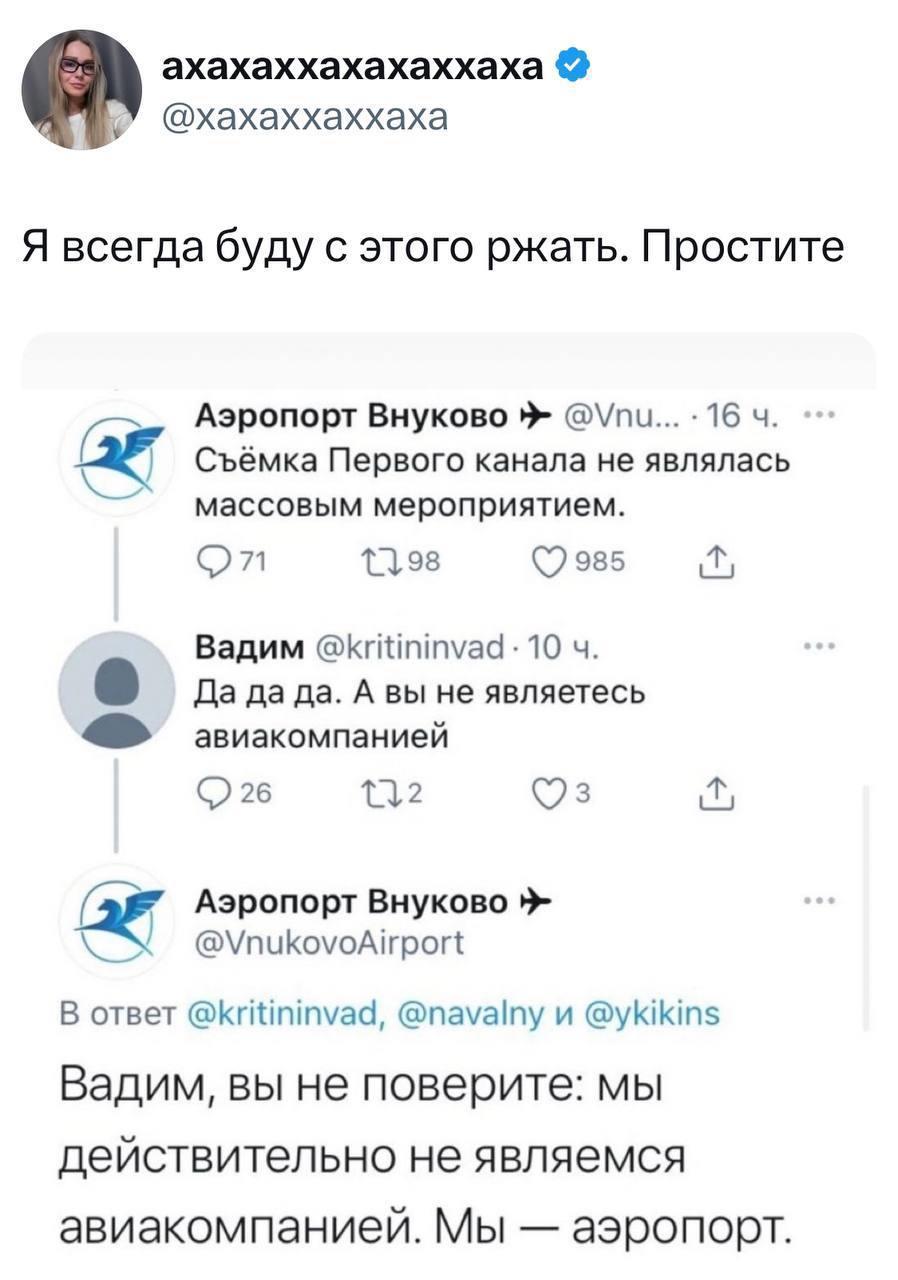Like Вадим's reply with 3 likes
898x1280 pixels.
548,794
